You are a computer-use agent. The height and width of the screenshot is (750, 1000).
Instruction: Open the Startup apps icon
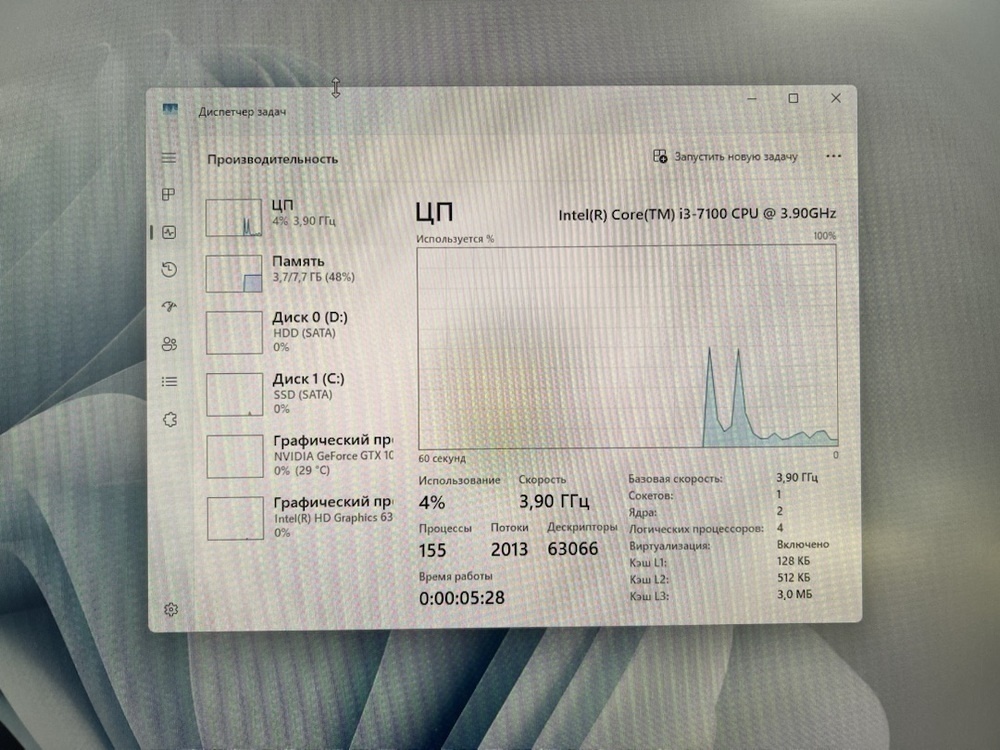coord(169,307)
